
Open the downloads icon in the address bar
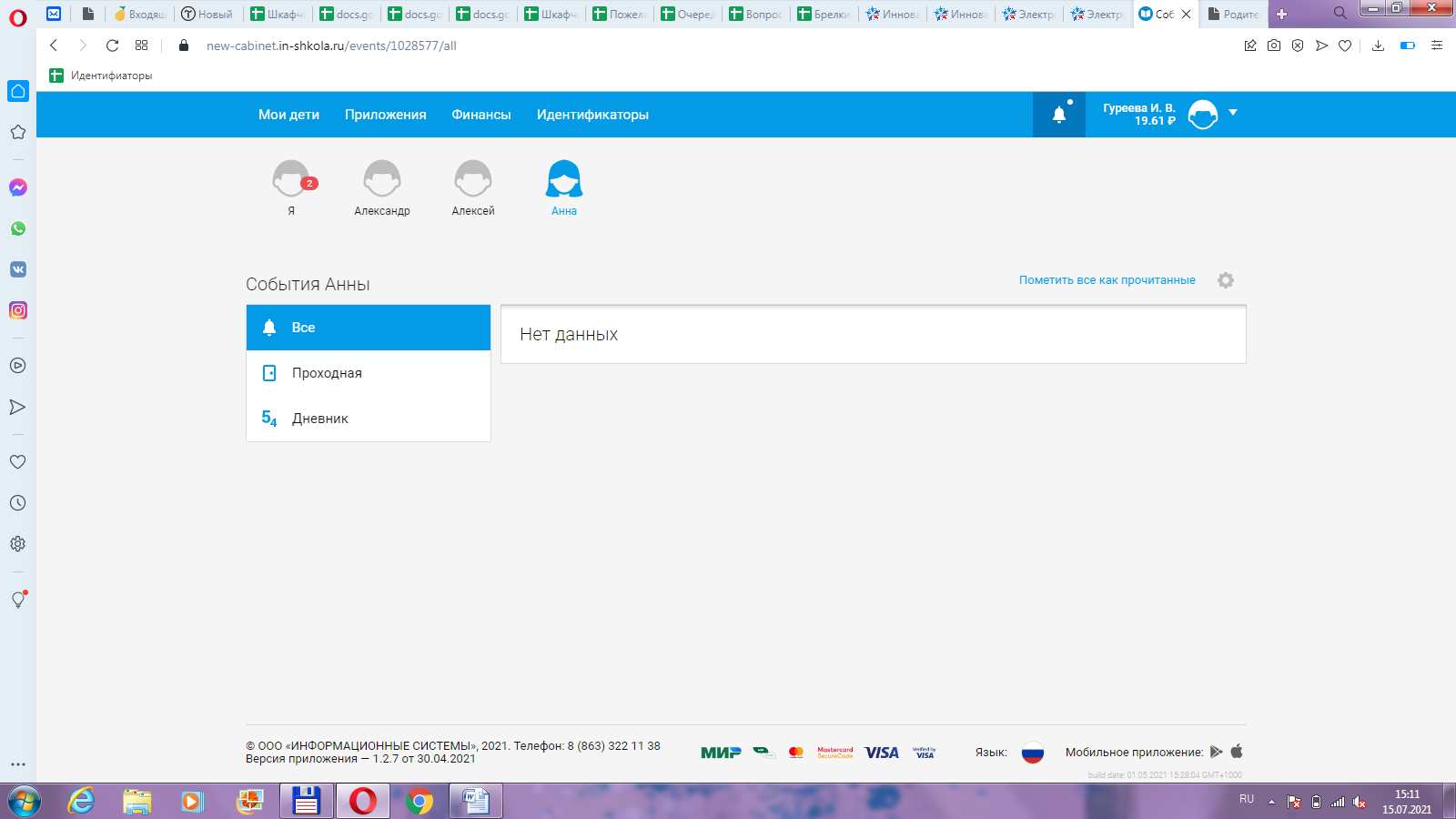point(1378,45)
